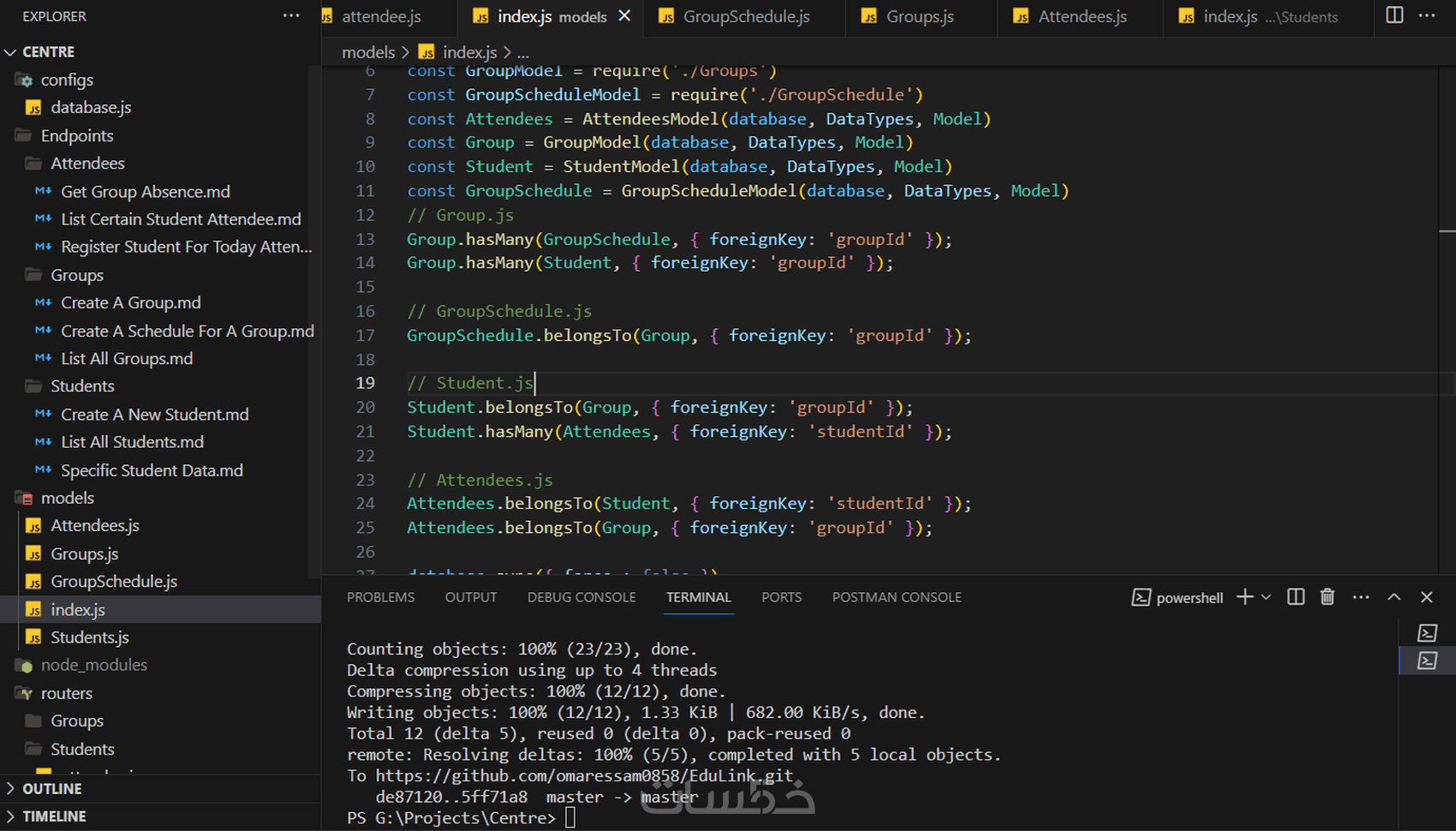Switch to the PROBLEMS tab
The image size is (1456, 831).
tap(380, 597)
